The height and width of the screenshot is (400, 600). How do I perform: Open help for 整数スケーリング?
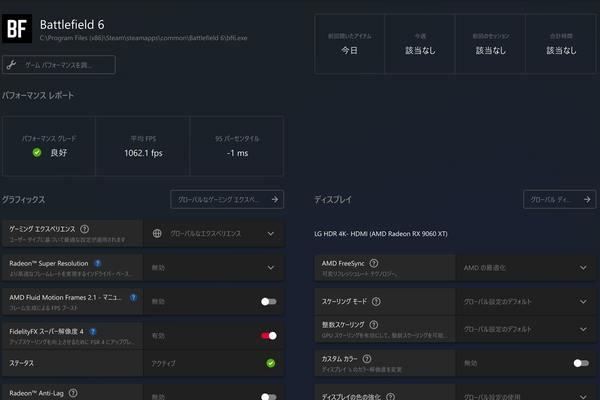pyautogui.click(x=374, y=325)
